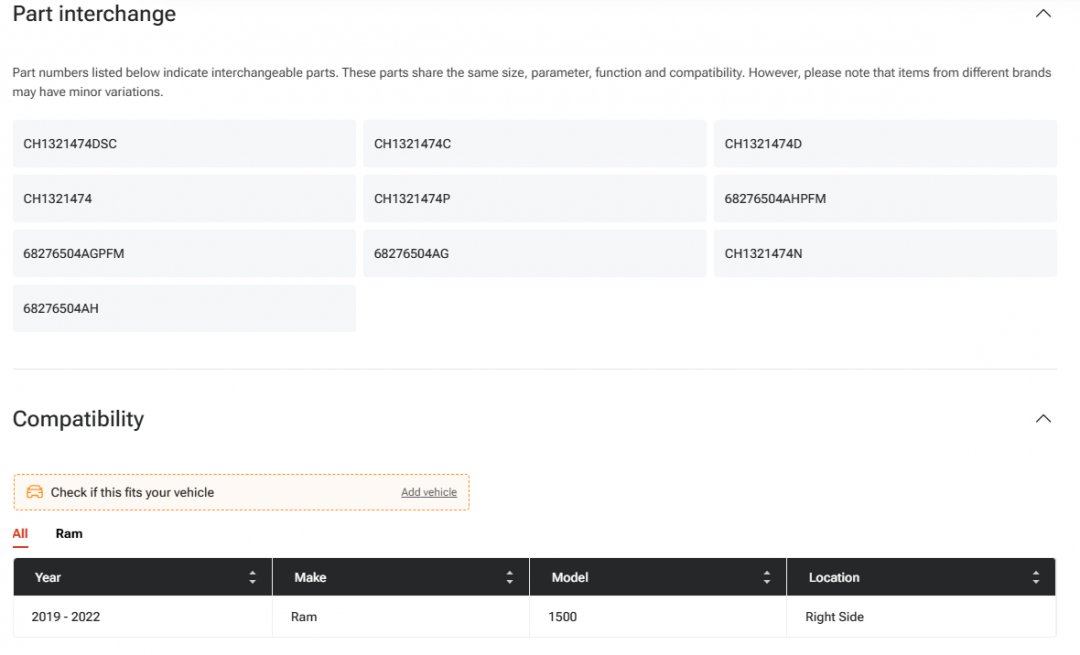The image size is (1080, 655).
Task: Sort table by Model column arrows
Action: click(767, 578)
